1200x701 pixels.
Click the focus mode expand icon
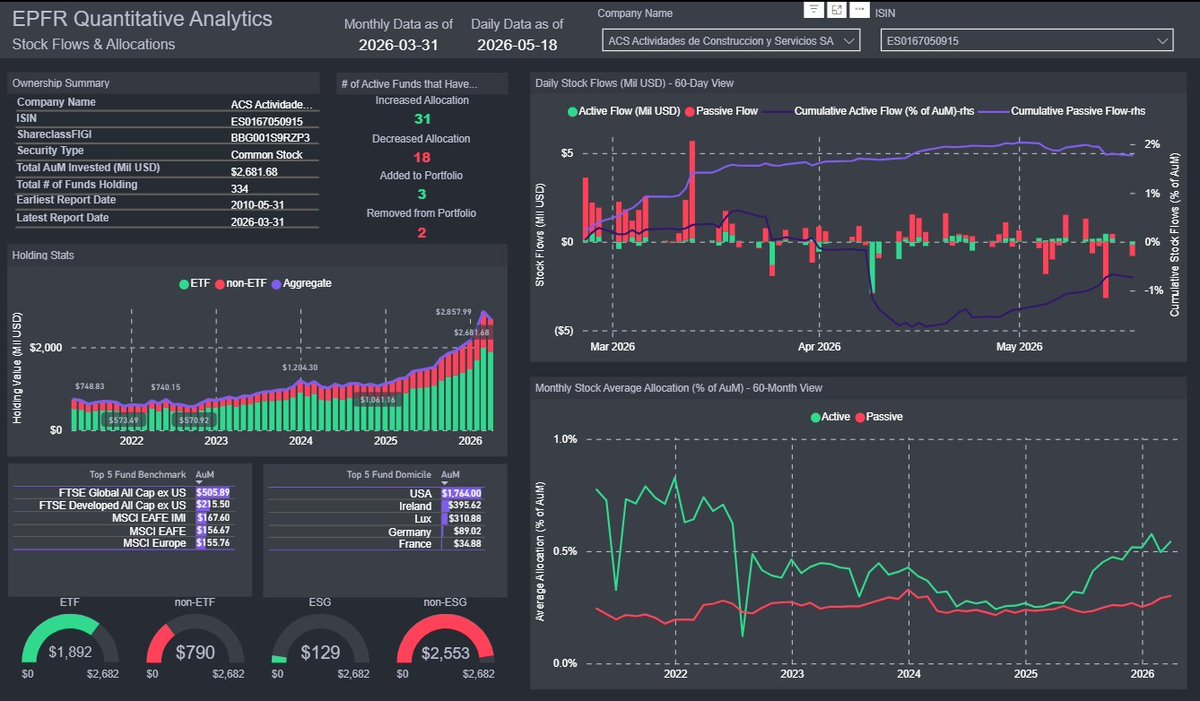point(836,9)
